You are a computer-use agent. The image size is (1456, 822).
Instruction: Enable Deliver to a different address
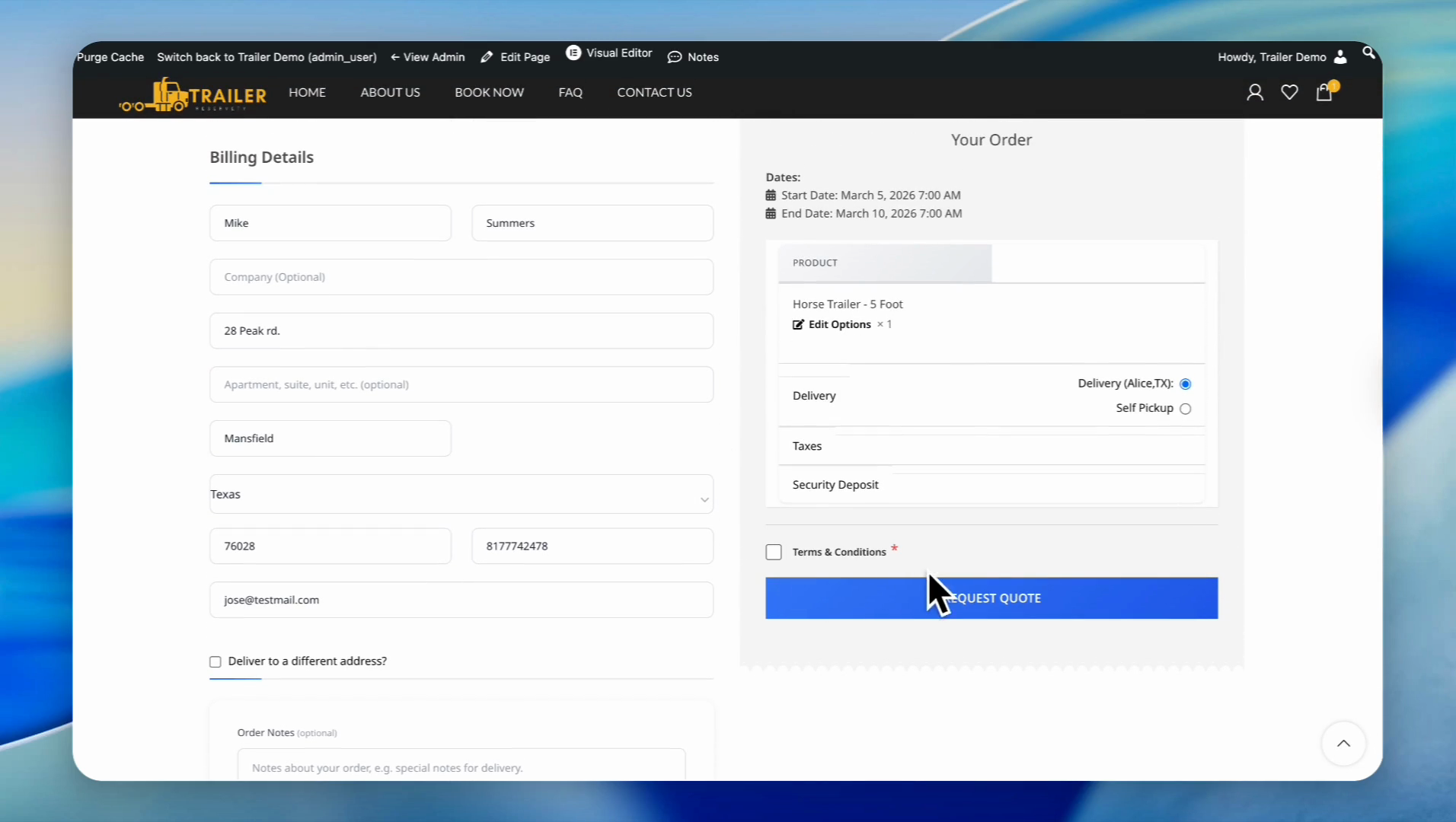(x=216, y=662)
